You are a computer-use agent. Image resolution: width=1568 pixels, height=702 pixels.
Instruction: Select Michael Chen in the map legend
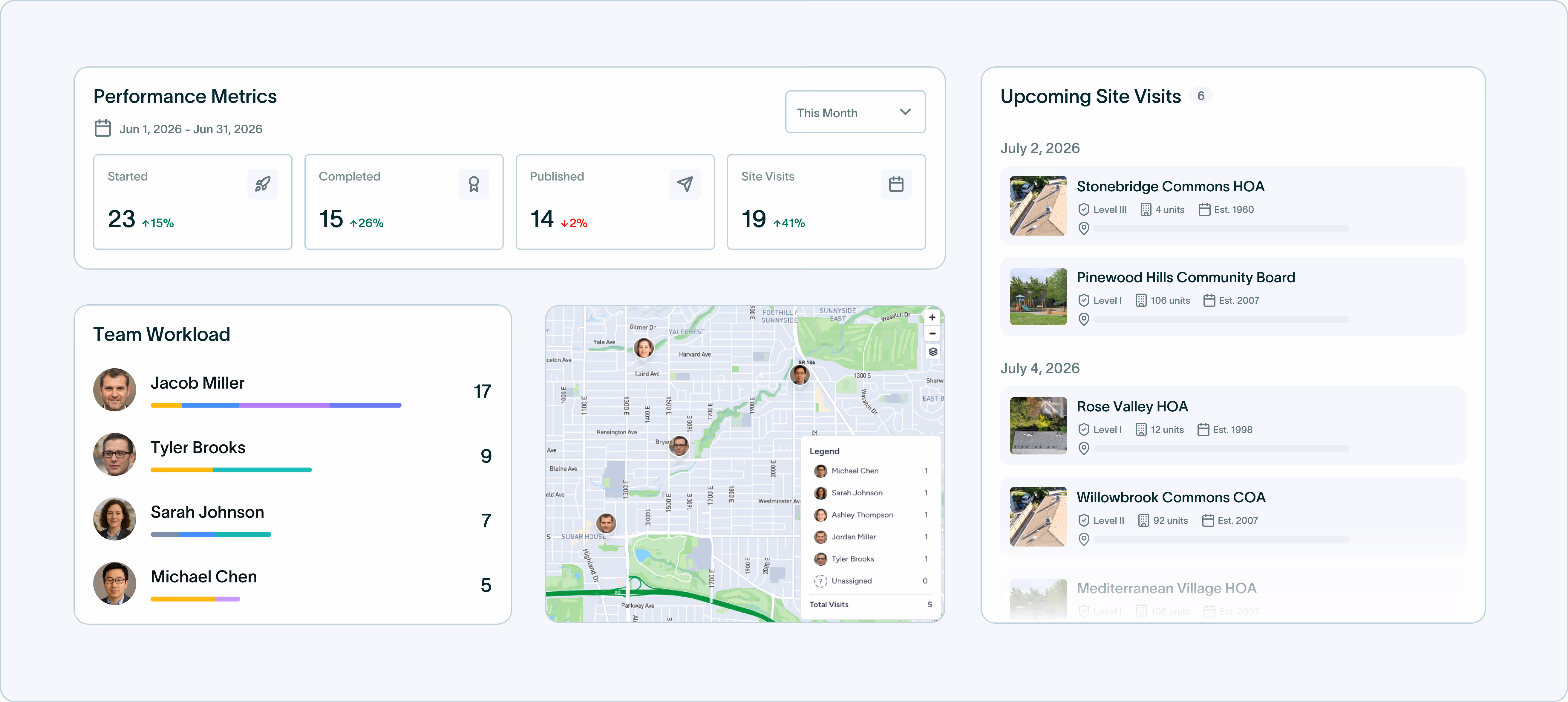coord(855,471)
